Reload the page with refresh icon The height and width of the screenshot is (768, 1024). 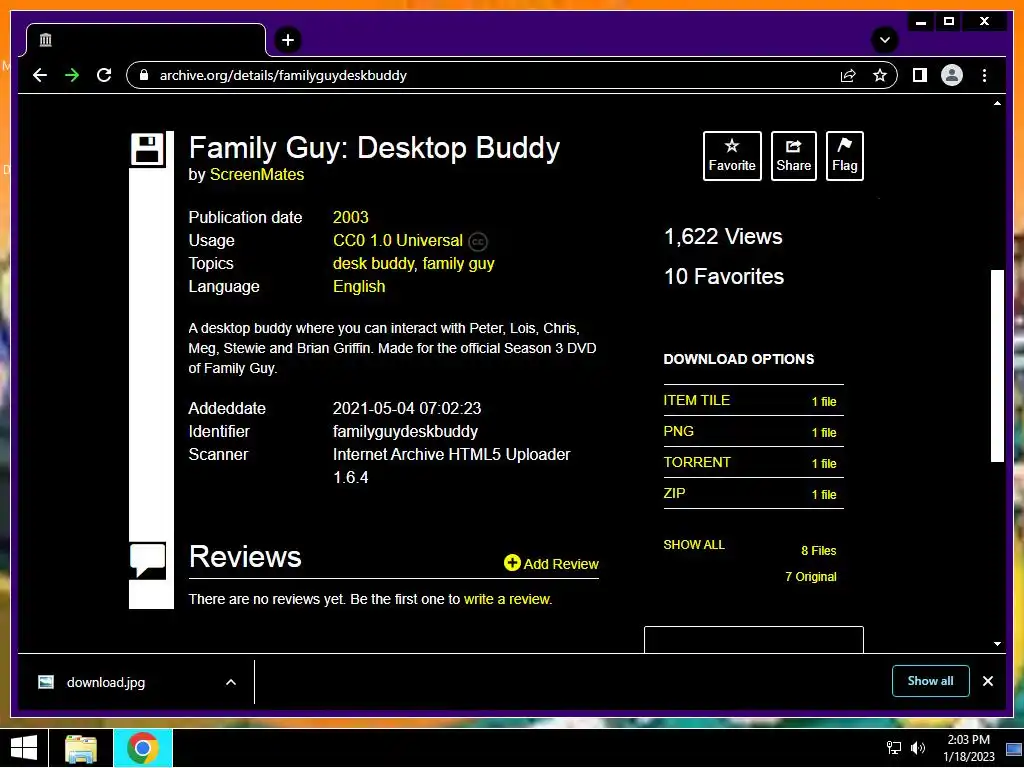[x=104, y=75]
